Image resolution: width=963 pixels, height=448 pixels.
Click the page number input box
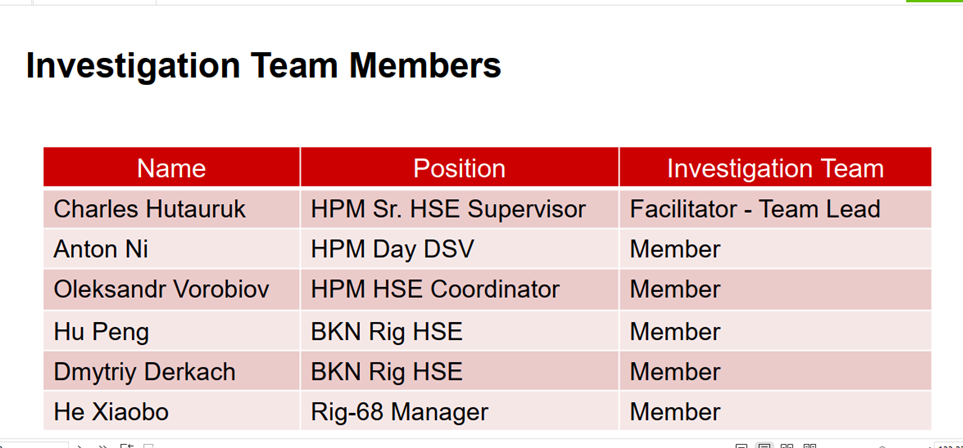(x=34, y=446)
